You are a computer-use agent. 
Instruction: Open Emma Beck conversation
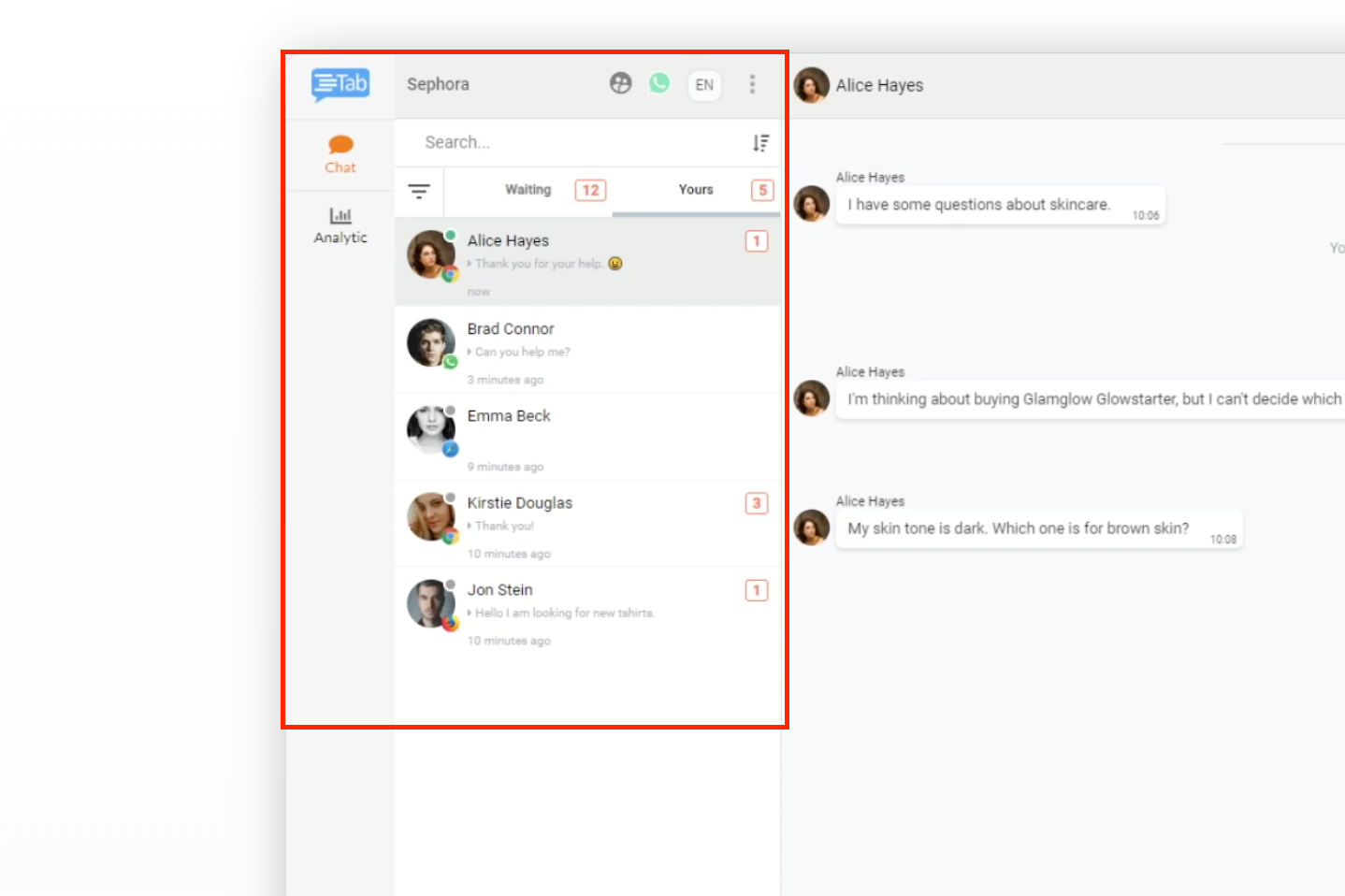click(x=587, y=437)
